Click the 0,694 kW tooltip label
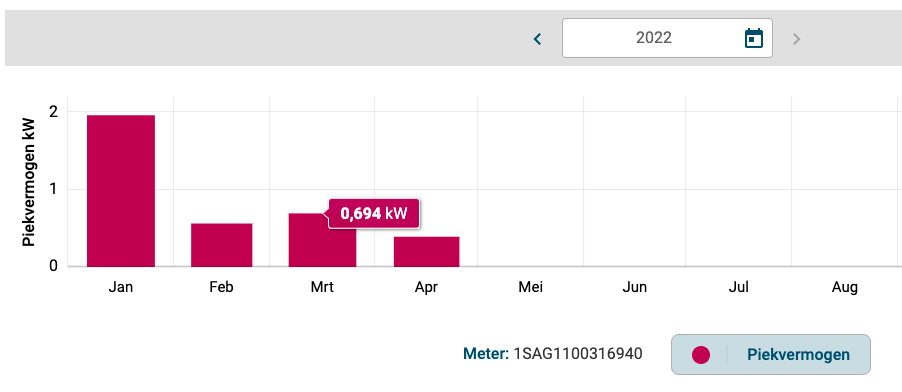The image size is (902, 392). click(374, 214)
